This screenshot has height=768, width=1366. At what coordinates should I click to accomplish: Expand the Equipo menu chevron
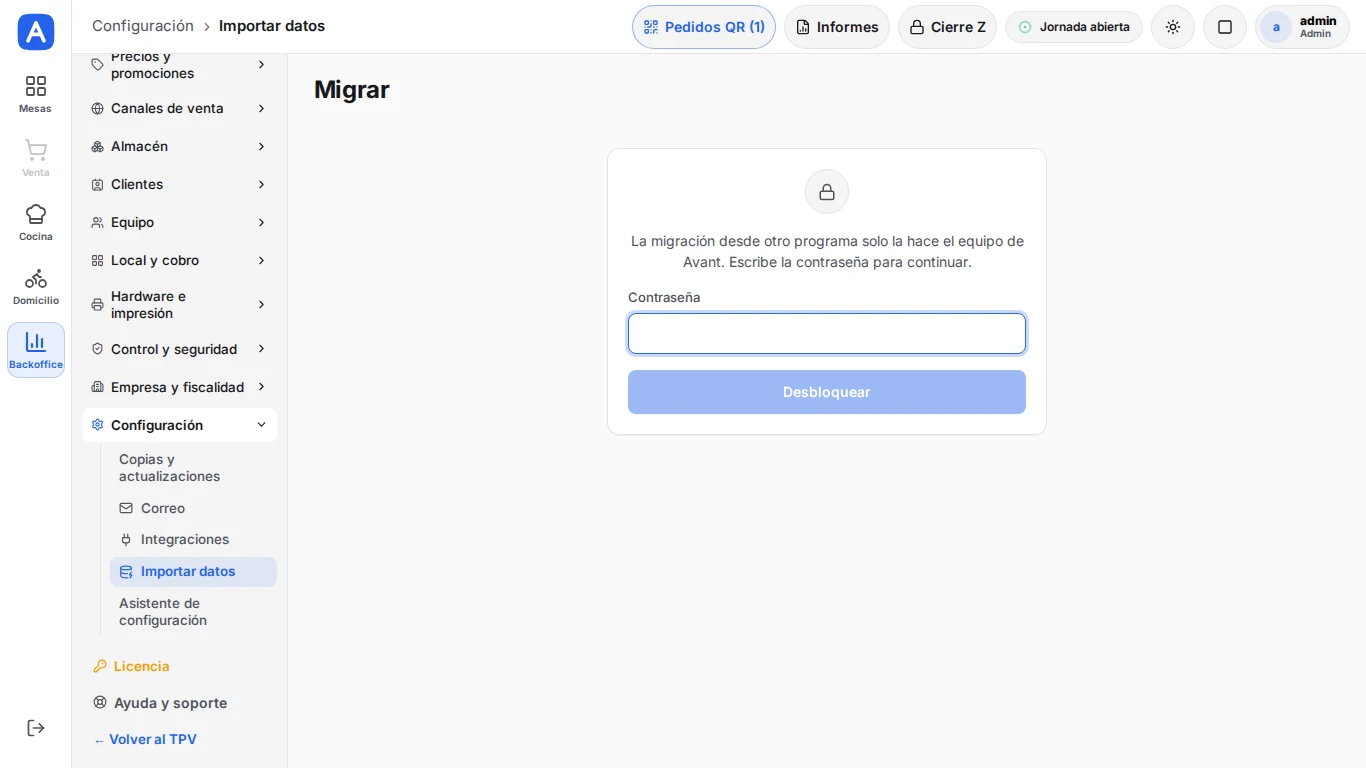point(261,222)
